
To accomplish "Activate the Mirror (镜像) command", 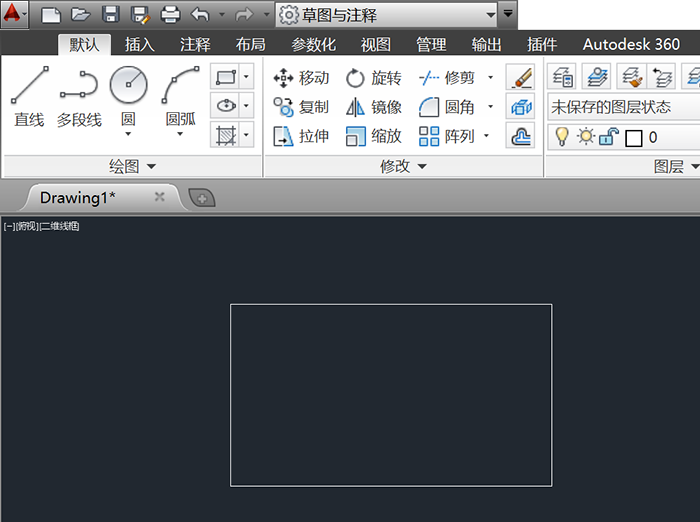I will click(374, 107).
